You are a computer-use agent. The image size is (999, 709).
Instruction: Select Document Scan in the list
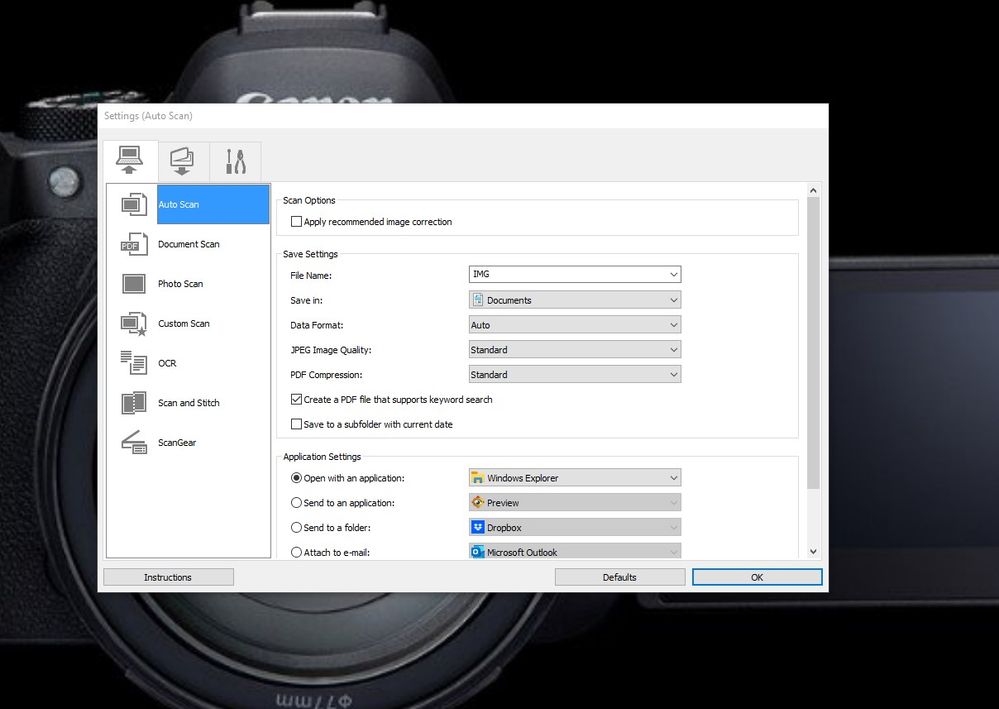tap(189, 244)
